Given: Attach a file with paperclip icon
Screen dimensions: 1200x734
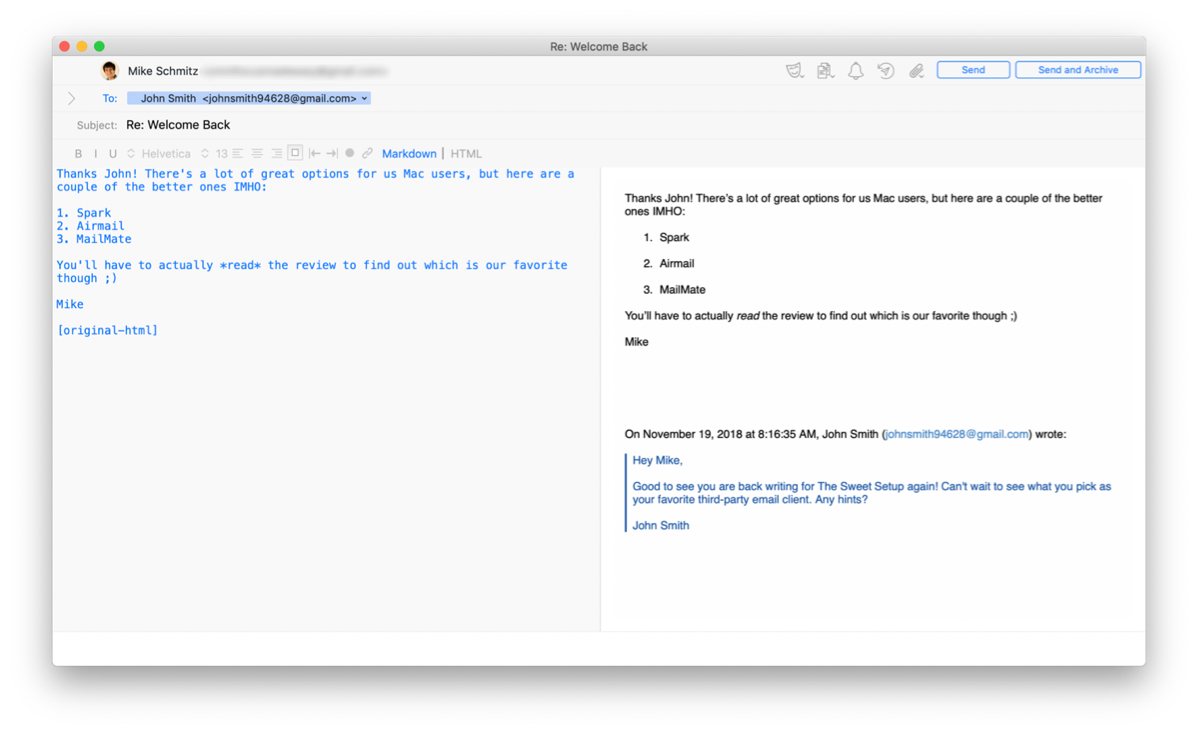Looking at the screenshot, I should pyautogui.click(x=916, y=71).
